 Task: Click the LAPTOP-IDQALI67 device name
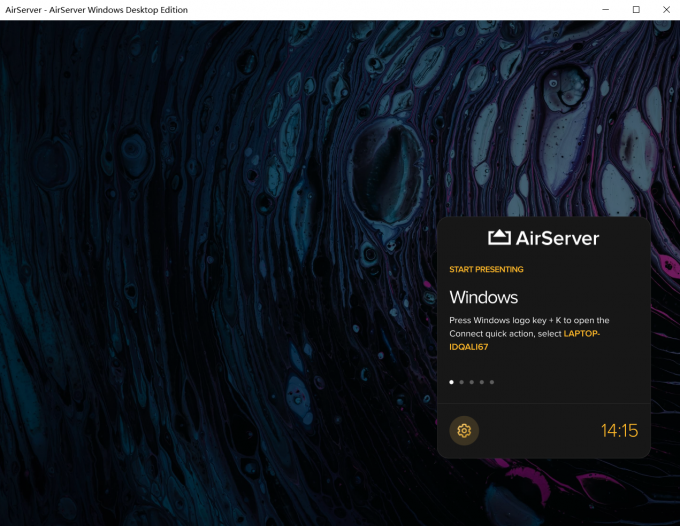coord(524,340)
